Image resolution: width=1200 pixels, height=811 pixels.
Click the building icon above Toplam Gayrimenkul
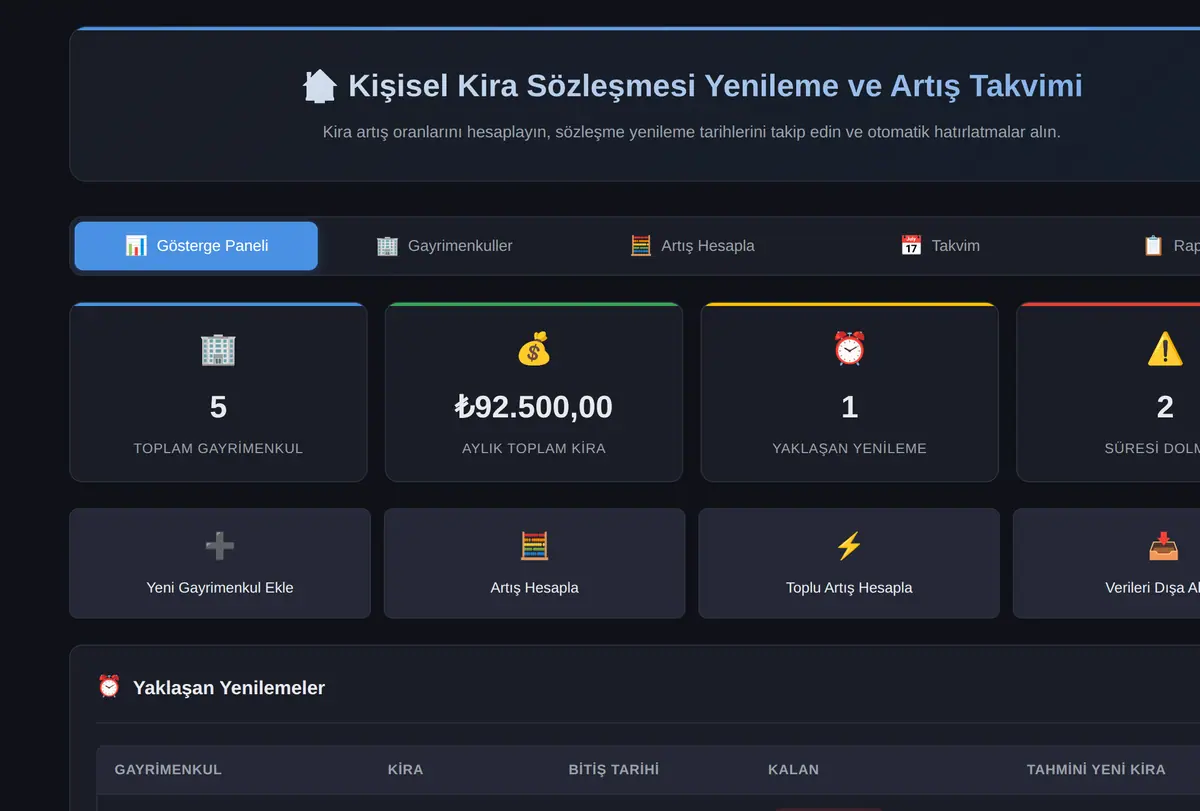pos(218,349)
